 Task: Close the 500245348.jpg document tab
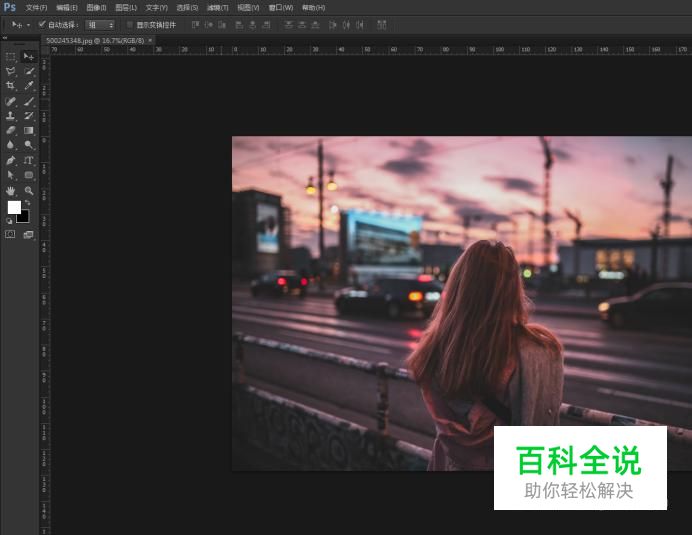click(150, 41)
